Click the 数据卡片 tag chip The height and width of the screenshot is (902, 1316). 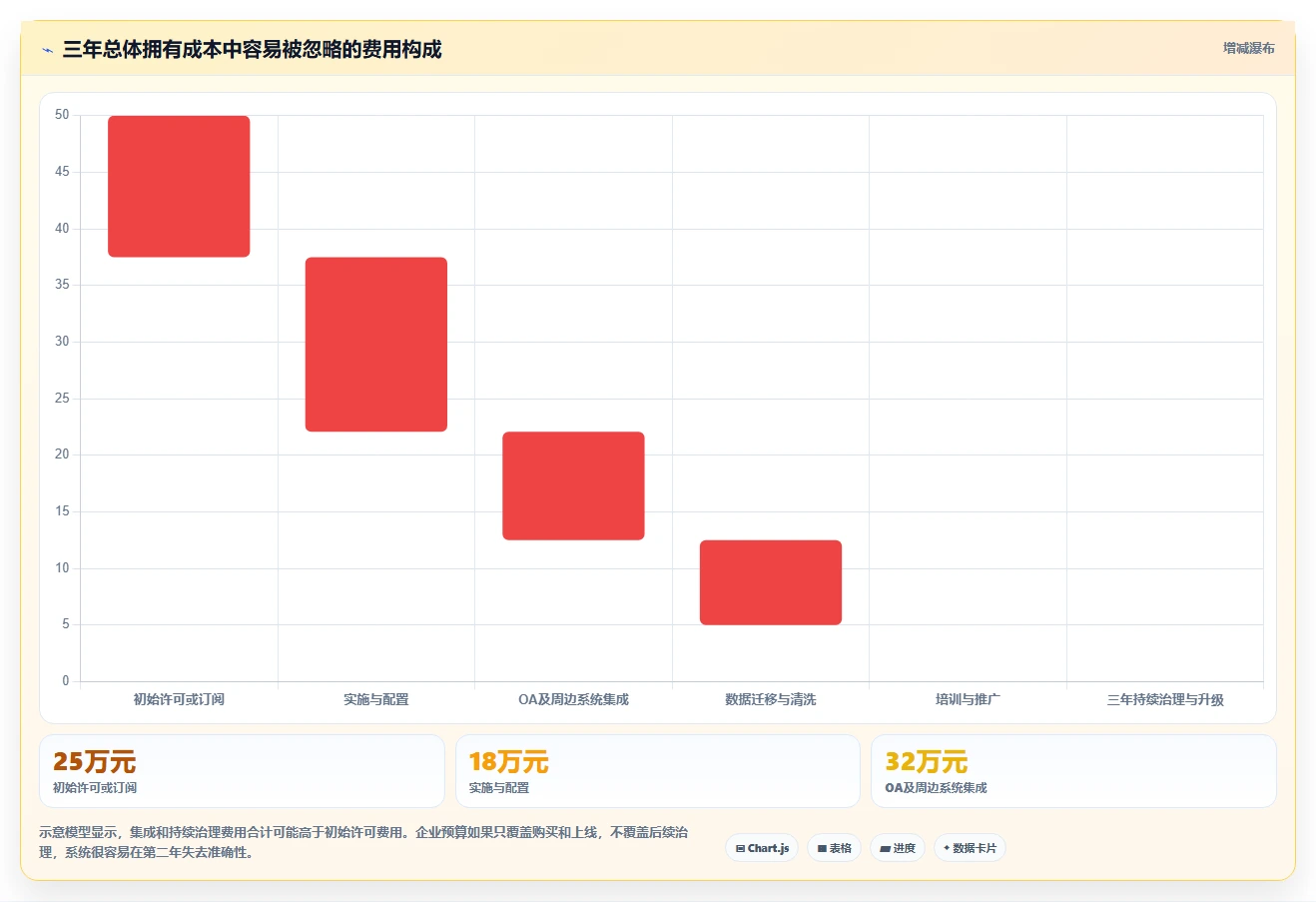coord(970,848)
